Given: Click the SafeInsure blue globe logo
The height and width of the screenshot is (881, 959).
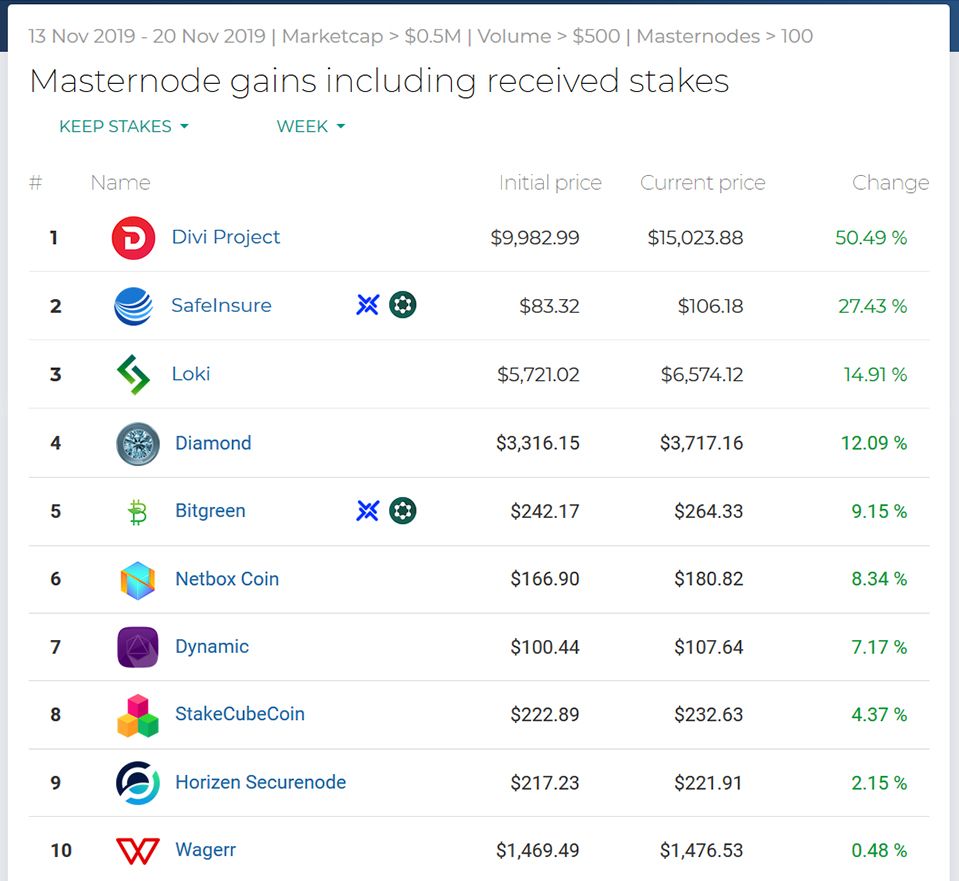Looking at the screenshot, I should click(x=133, y=306).
